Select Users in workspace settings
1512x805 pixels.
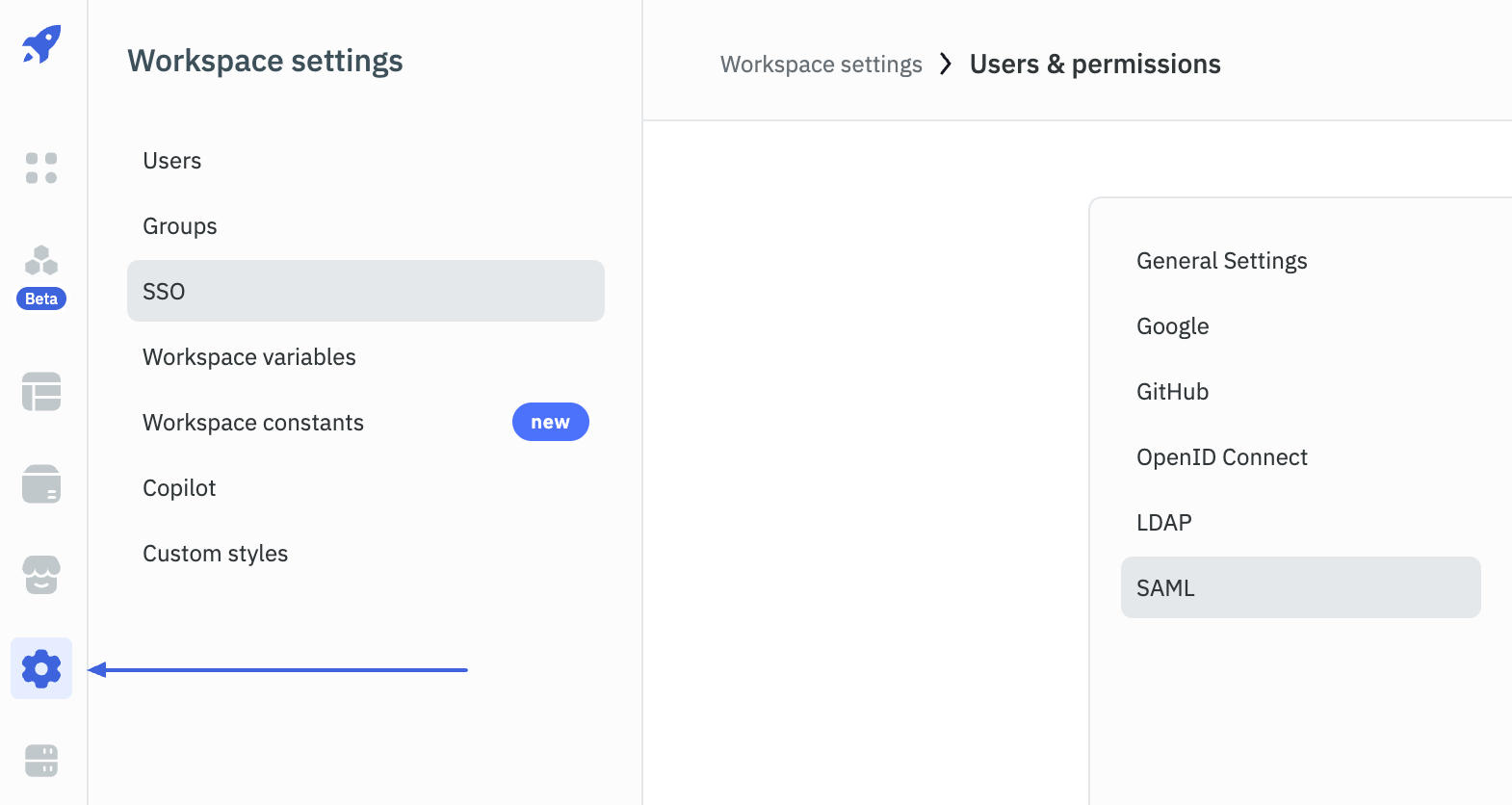(172, 161)
